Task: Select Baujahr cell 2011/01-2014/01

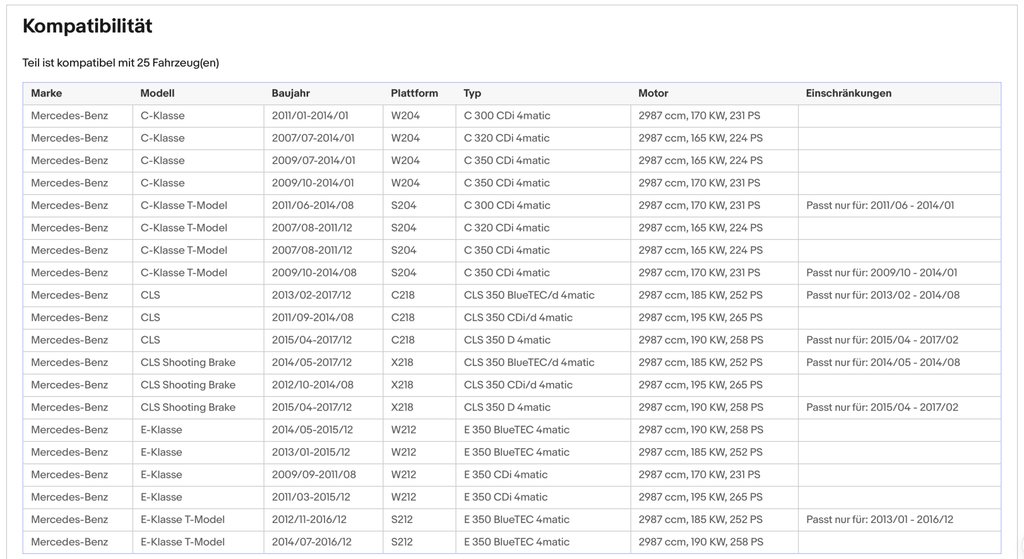Action: [x=310, y=116]
